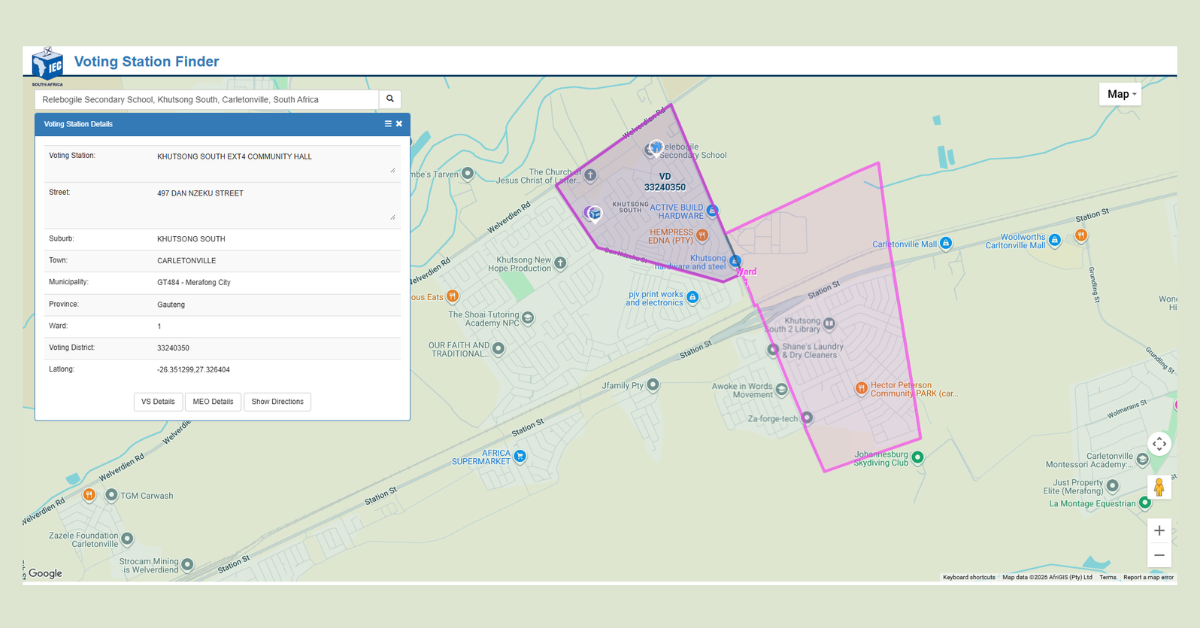Click the MEO Details button
1200x628 pixels.
213,402
